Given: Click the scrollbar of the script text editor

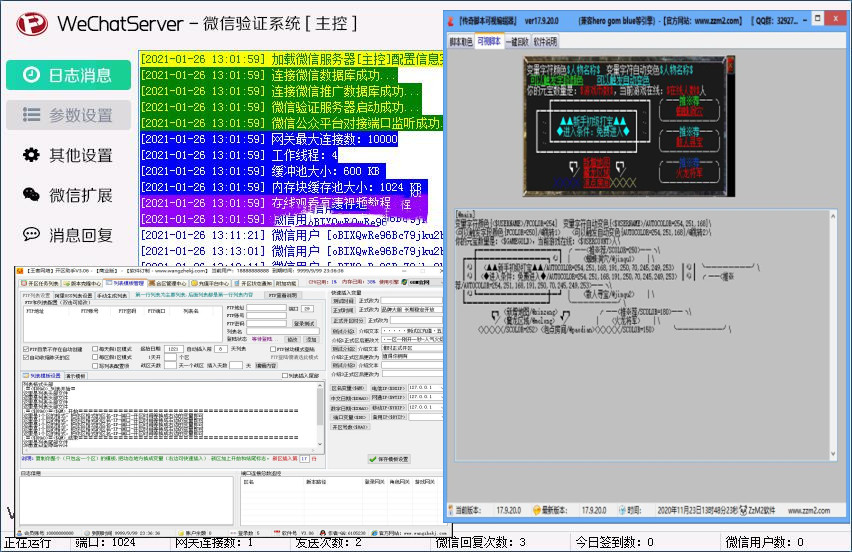Looking at the screenshot, I should coord(833,335).
